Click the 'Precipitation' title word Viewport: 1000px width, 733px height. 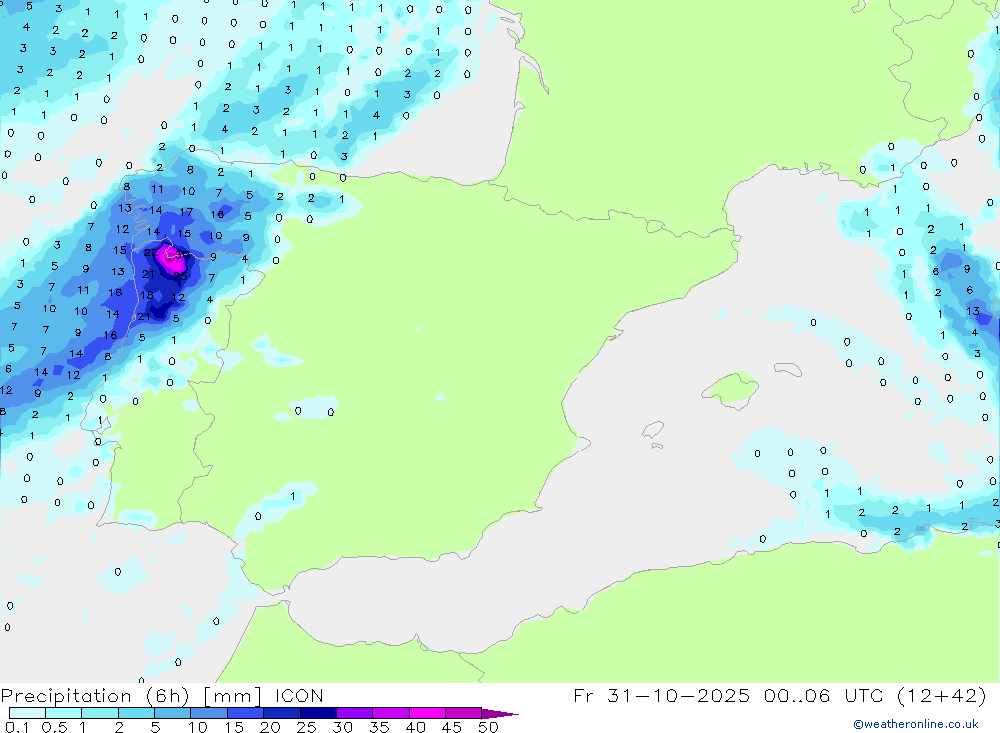pos(66,696)
